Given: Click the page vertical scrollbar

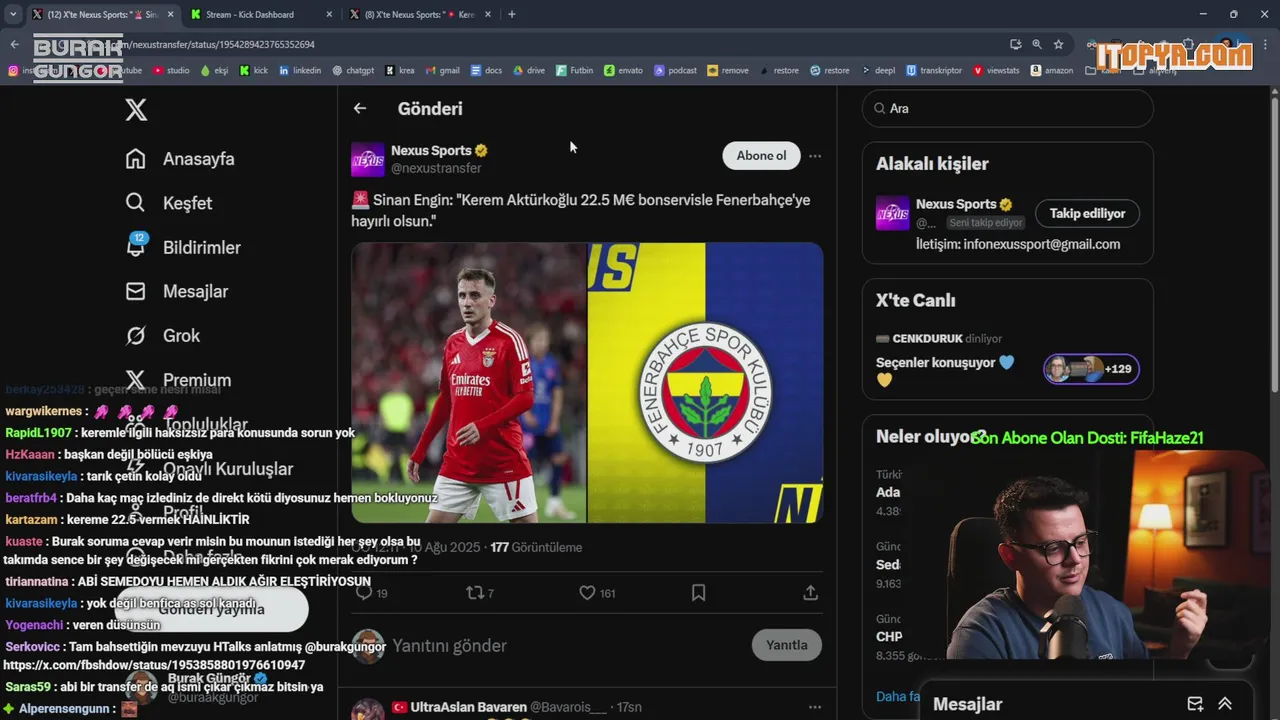Looking at the screenshot, I should click(1274, 245).
